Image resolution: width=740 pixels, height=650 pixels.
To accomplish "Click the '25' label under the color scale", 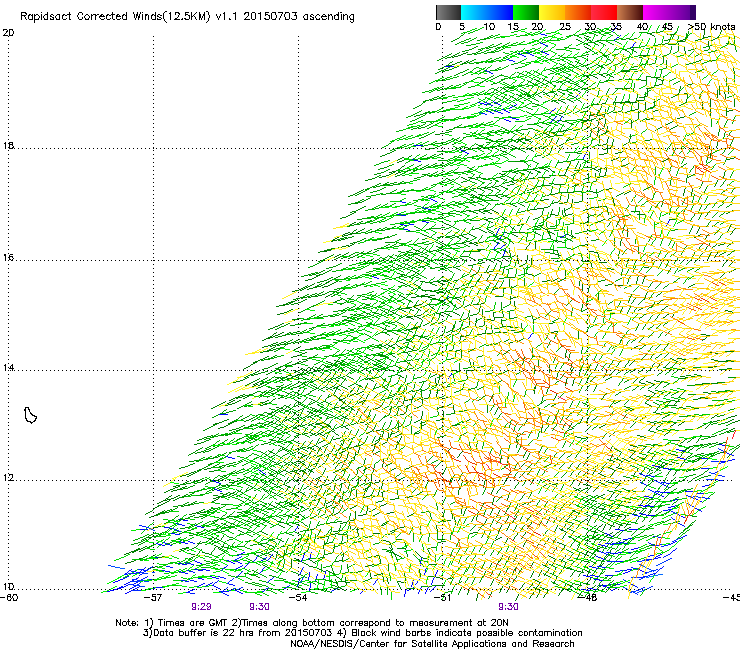I will point(564,27).
